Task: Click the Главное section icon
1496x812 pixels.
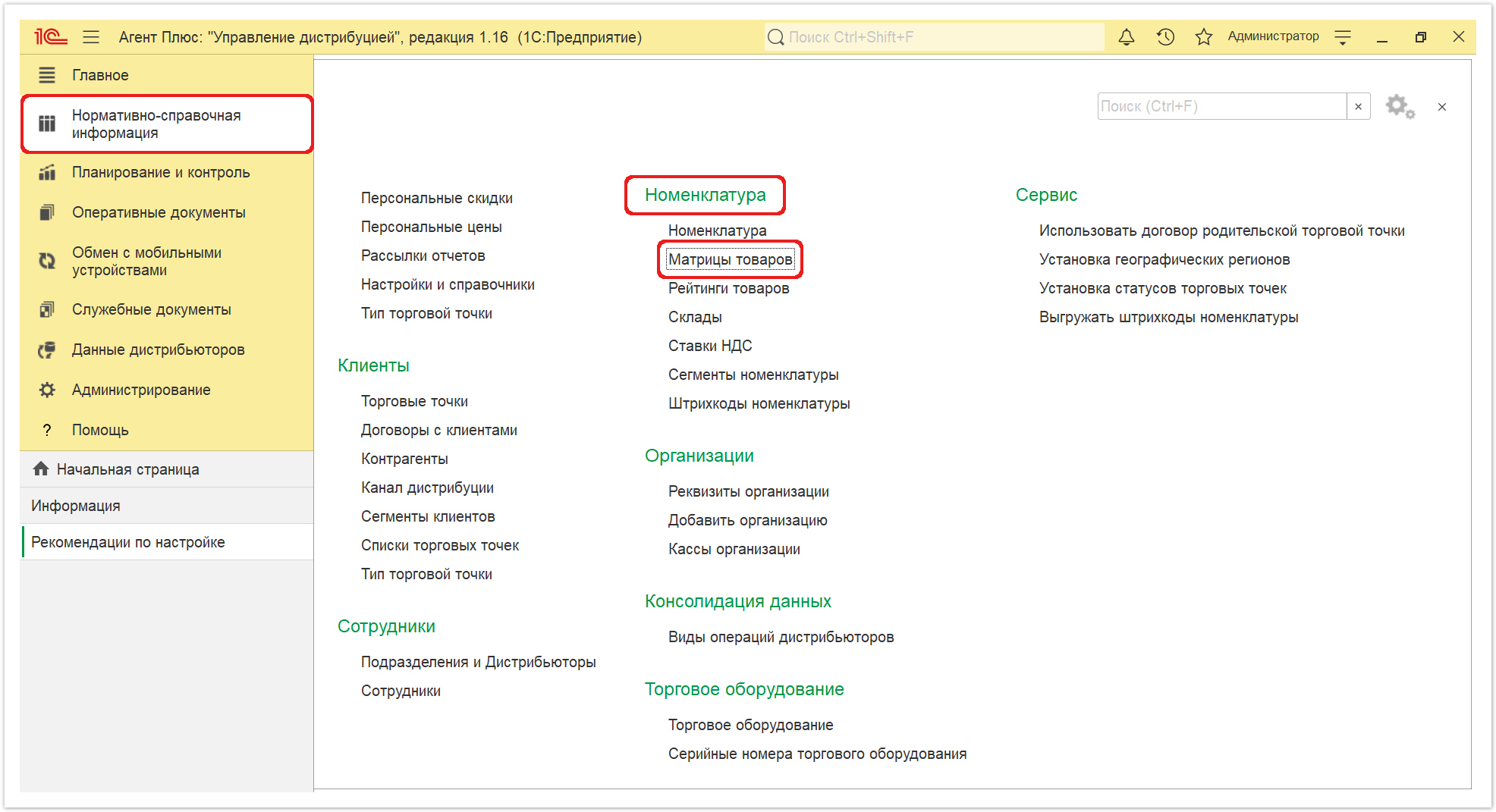Action: point(47,75)
